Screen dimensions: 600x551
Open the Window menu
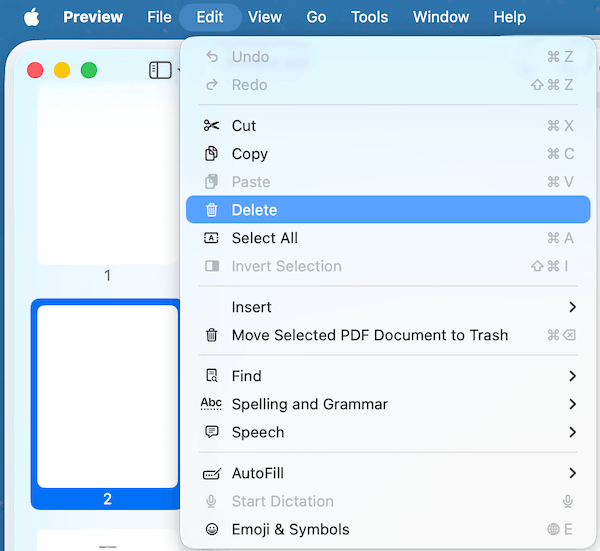[441, 17]
